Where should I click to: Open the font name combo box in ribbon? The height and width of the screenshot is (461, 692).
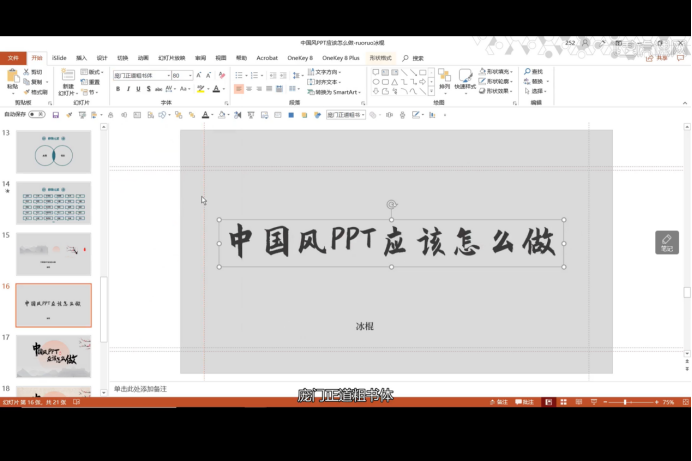pyautogui.click(x=142, y=75)
